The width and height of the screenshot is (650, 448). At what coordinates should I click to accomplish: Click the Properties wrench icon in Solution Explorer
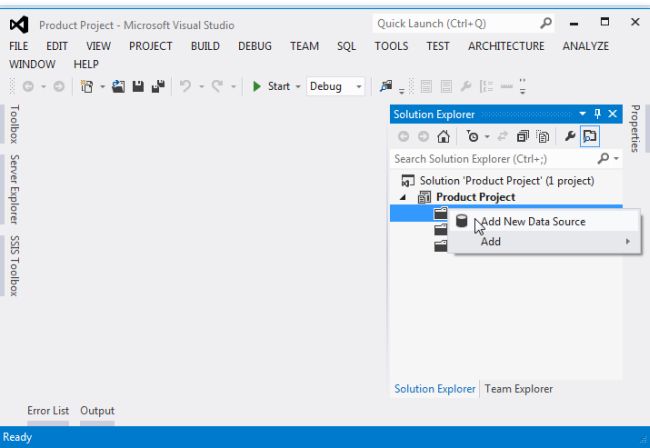click(570, 136)
